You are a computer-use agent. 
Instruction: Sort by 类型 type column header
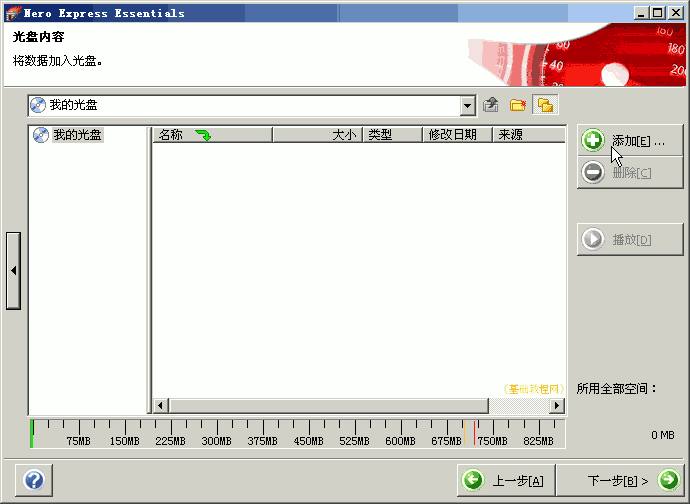pyautogui.click(x=391, y=135)
